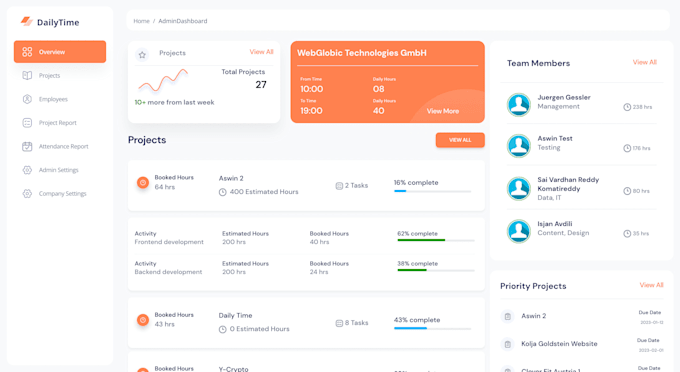
Task: Click View More on WebGlobic card
Action: 443,111
